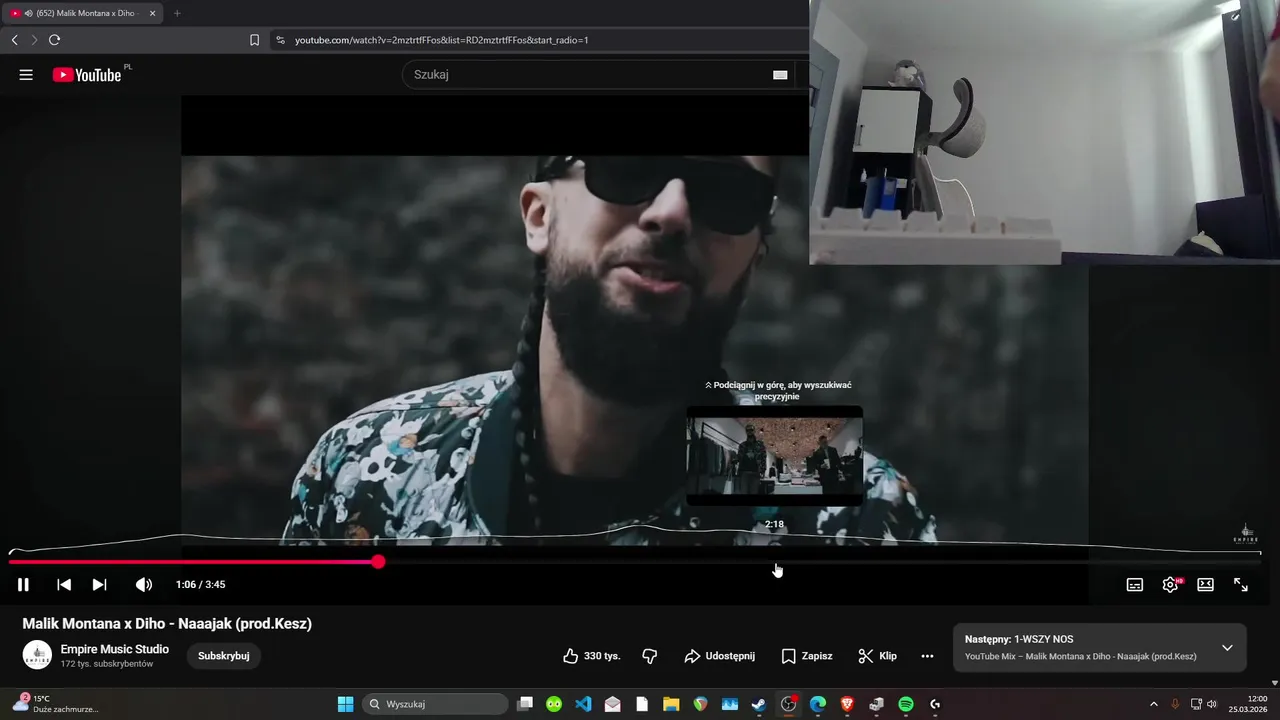Click the 2:18 preview thumbnail
Viewport: 1280px width, 720px height.
[774, 456]
